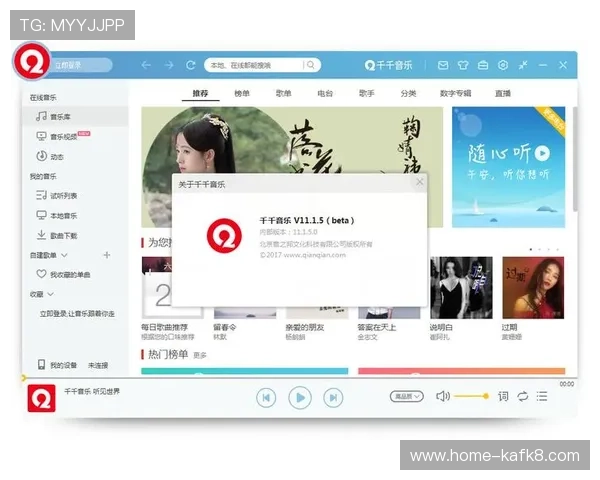Click the vertical scrollbar on right

575,159
